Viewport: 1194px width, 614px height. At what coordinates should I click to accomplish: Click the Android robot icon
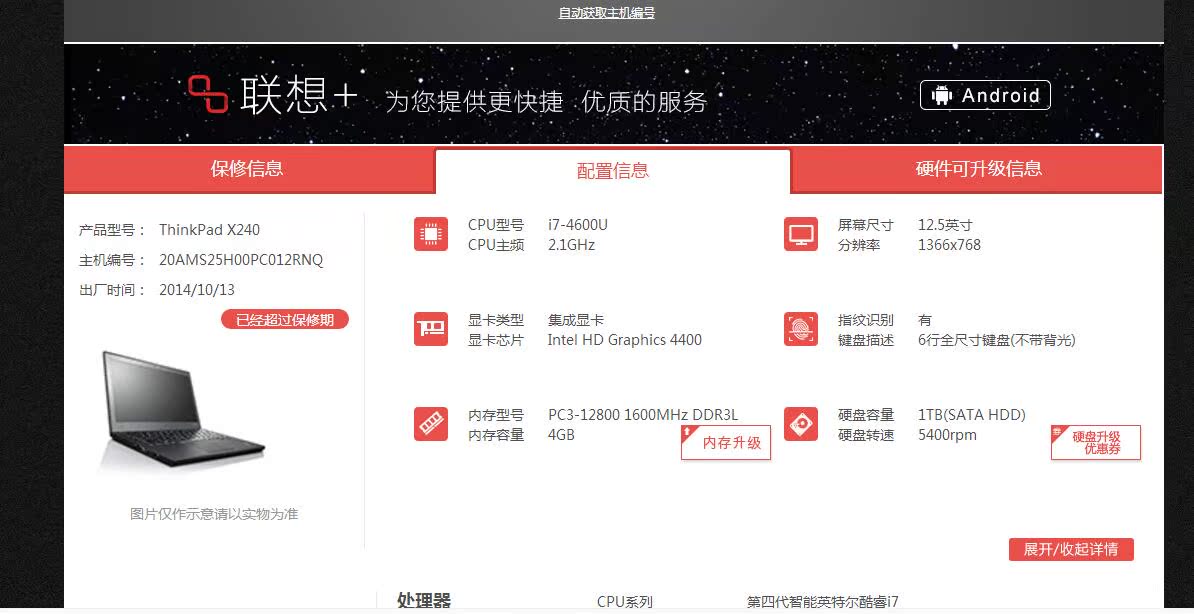click(942, 95)
